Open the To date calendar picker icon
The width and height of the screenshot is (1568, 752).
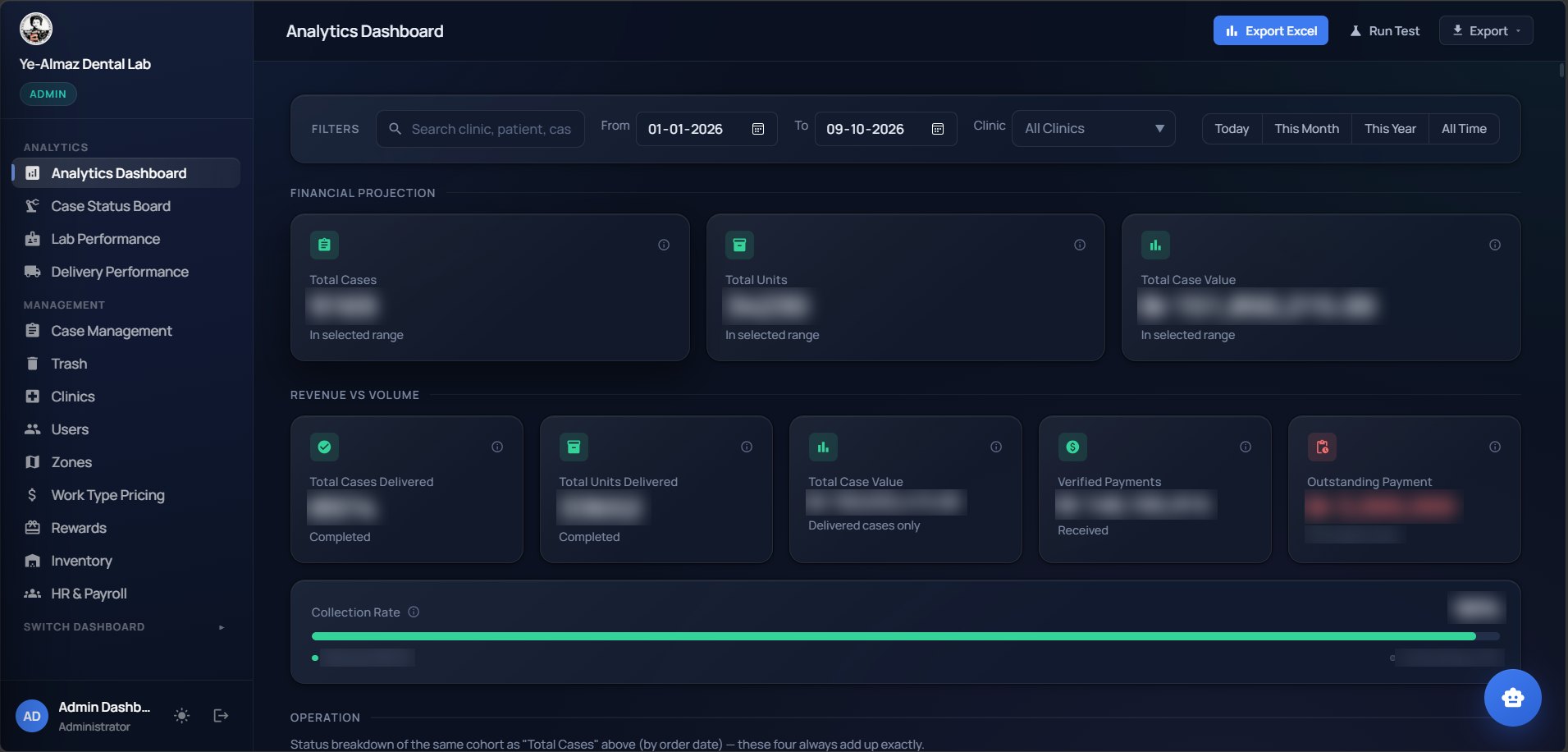coord(938,129)
